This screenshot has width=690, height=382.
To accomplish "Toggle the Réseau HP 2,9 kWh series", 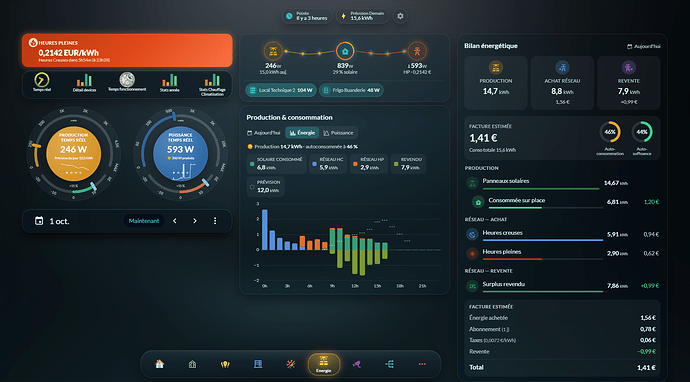I will [368, 164].
